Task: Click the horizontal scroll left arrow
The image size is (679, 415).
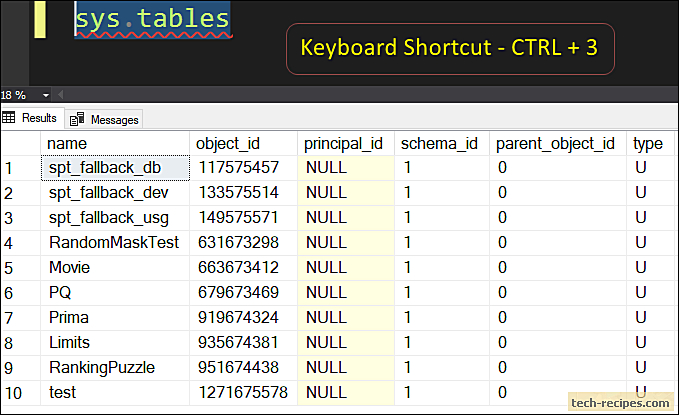Action: click(x=61, y=94)
